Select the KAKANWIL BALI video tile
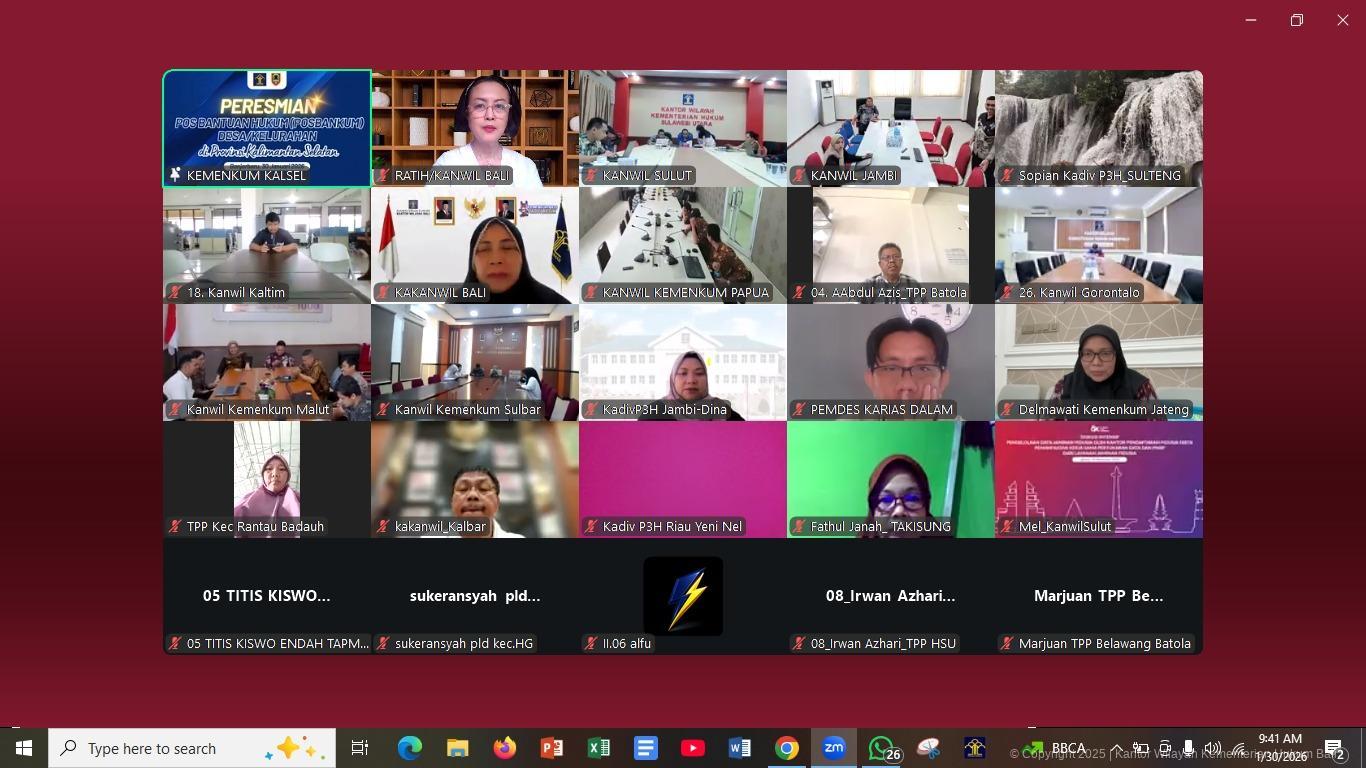The height and width of the screenshot is (768, 1366). (475, 245)
